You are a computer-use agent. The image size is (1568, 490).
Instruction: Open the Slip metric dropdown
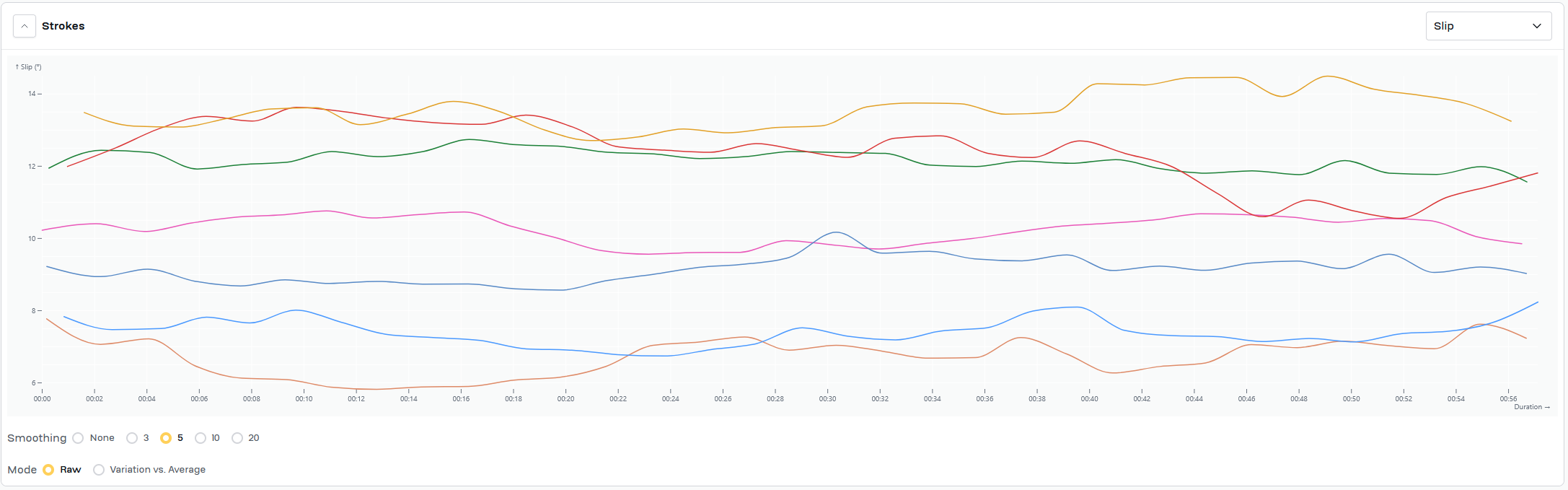(1487, 26)
